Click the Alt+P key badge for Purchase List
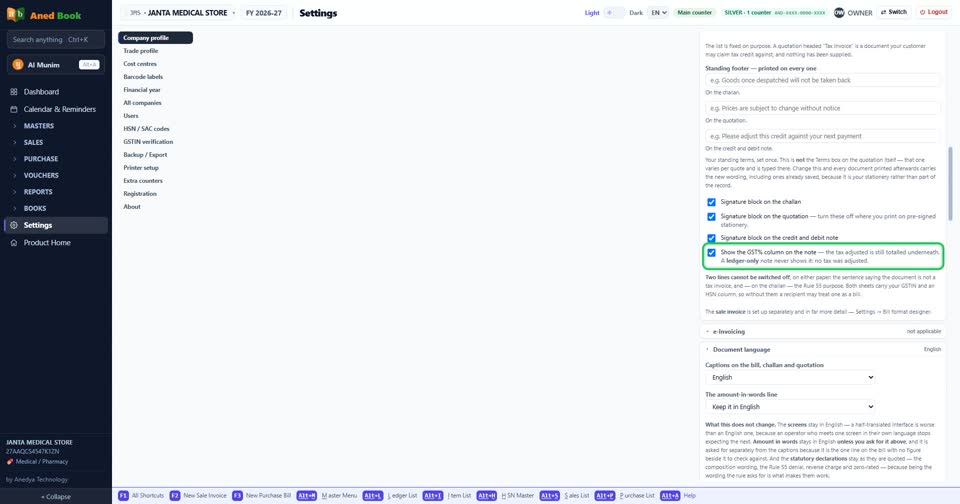 tap(604, 495)
